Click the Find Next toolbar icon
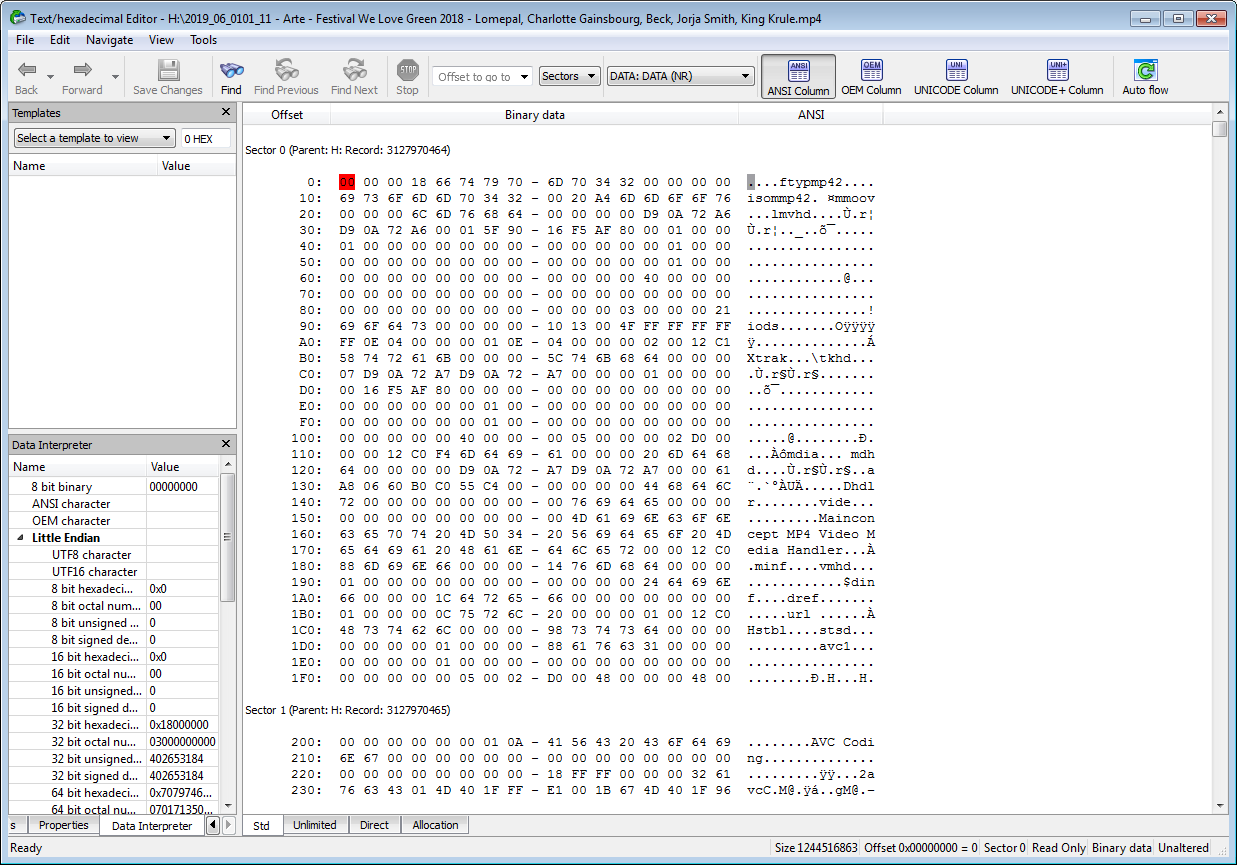1237x865 pixels. (x=354, y=69)
